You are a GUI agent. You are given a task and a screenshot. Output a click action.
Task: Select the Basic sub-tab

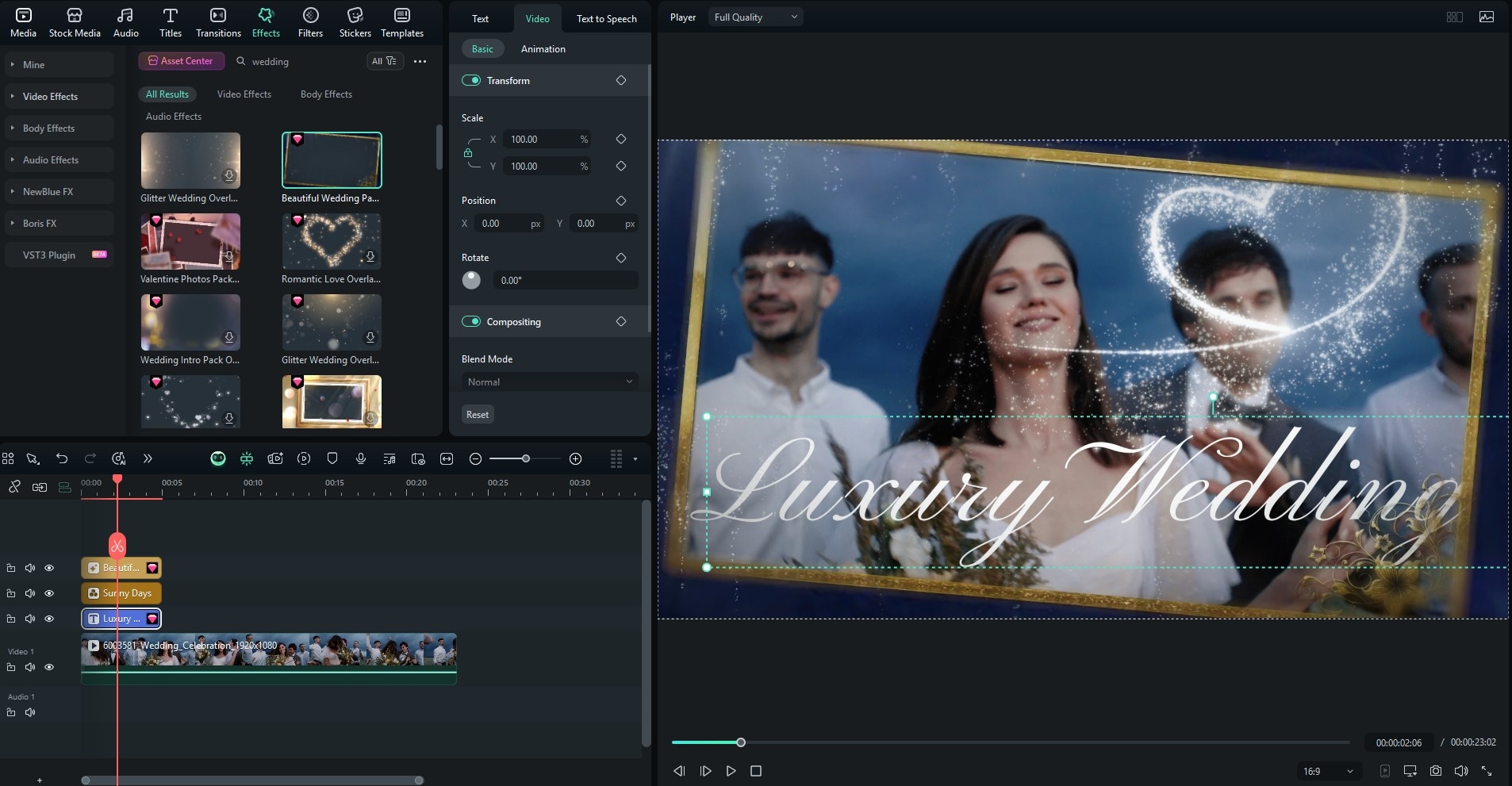click(482, 48)
